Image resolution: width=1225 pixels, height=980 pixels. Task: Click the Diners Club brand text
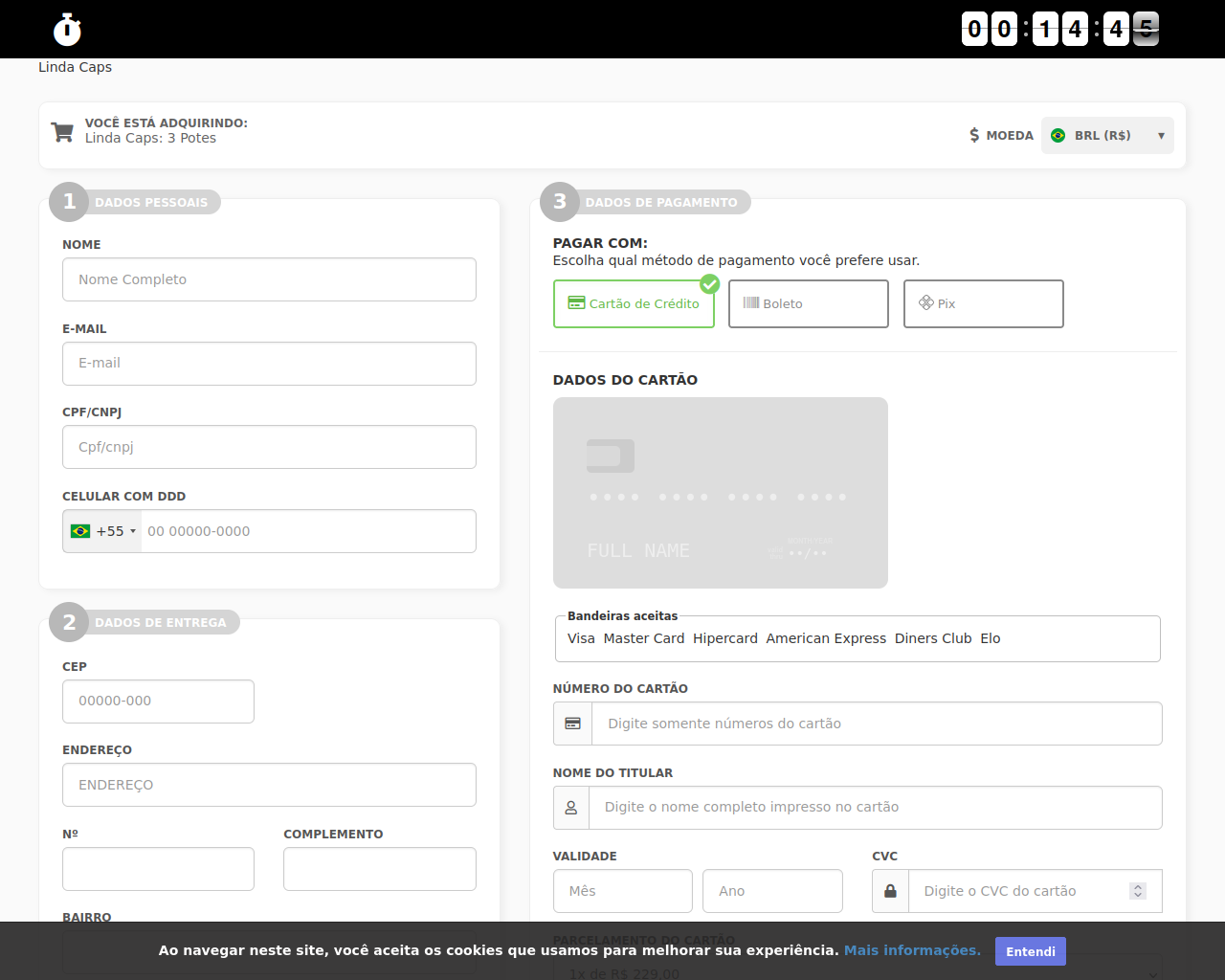pyautogui.click(x=933, y=638)
